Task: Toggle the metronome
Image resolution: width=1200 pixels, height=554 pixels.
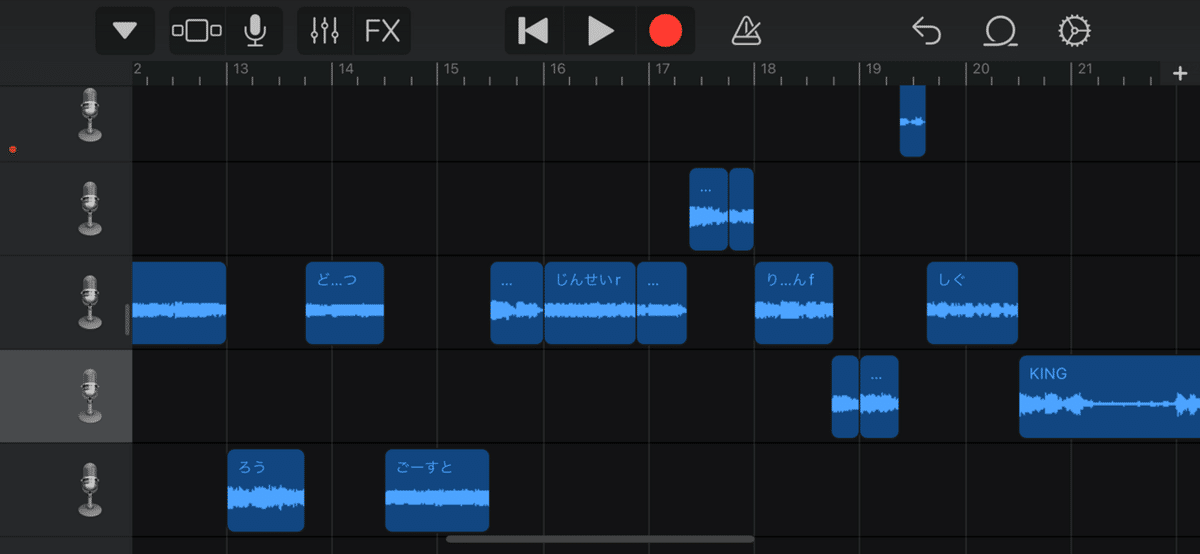Action: [x=745, y=31]
